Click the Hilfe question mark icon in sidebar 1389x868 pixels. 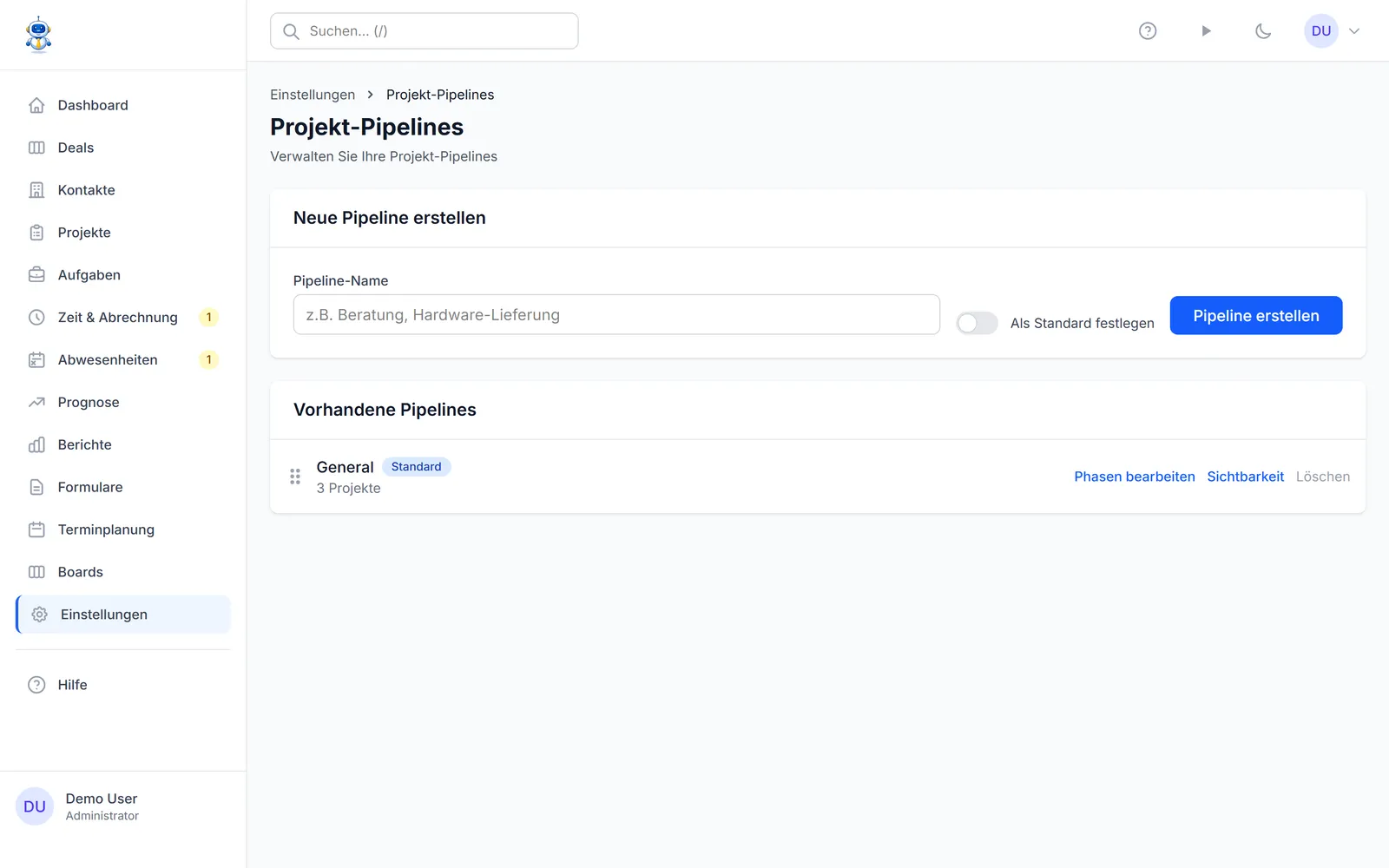coord(36,685)
